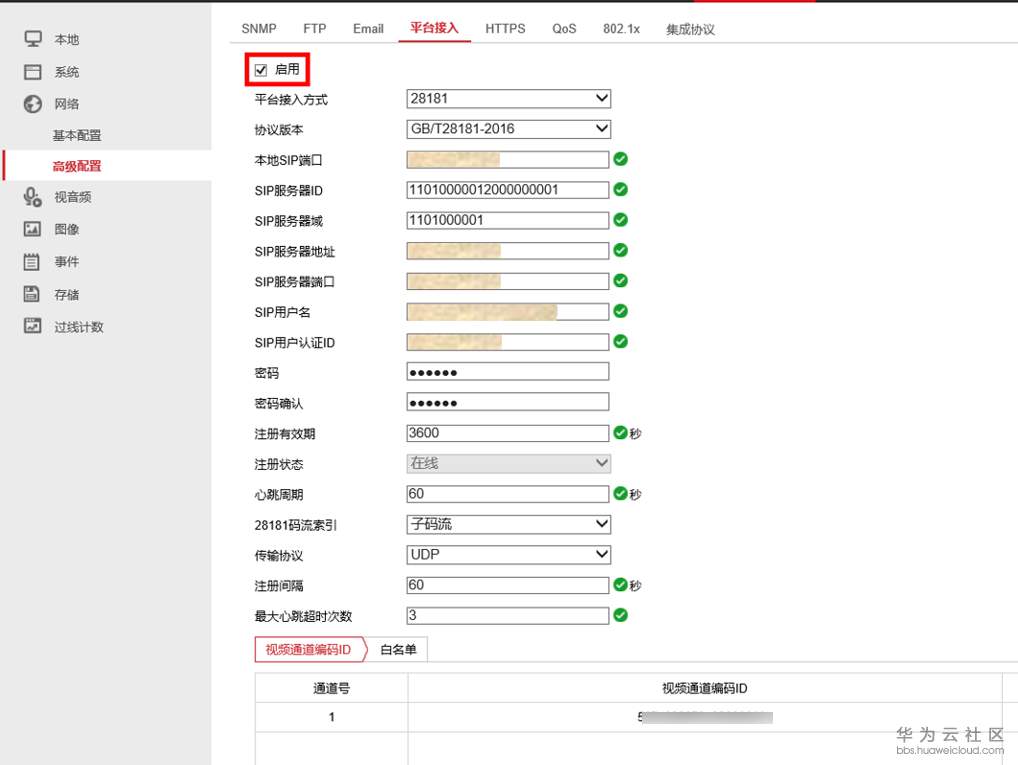Select channel 1 row number cell

pos(331,717)
